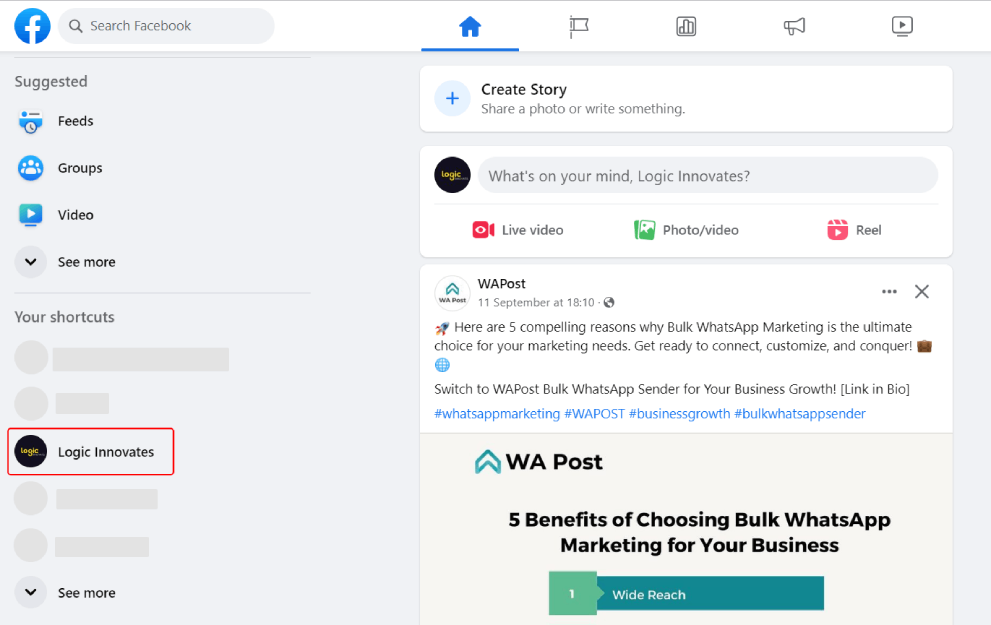Image resolution: width=991 pixels, height=625 pixels.
Task: Click What's on your mind box
Action: [708, 176]
